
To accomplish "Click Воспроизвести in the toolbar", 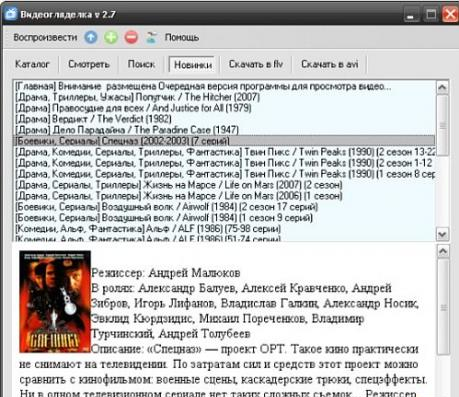I will click(x=45, y=37).
